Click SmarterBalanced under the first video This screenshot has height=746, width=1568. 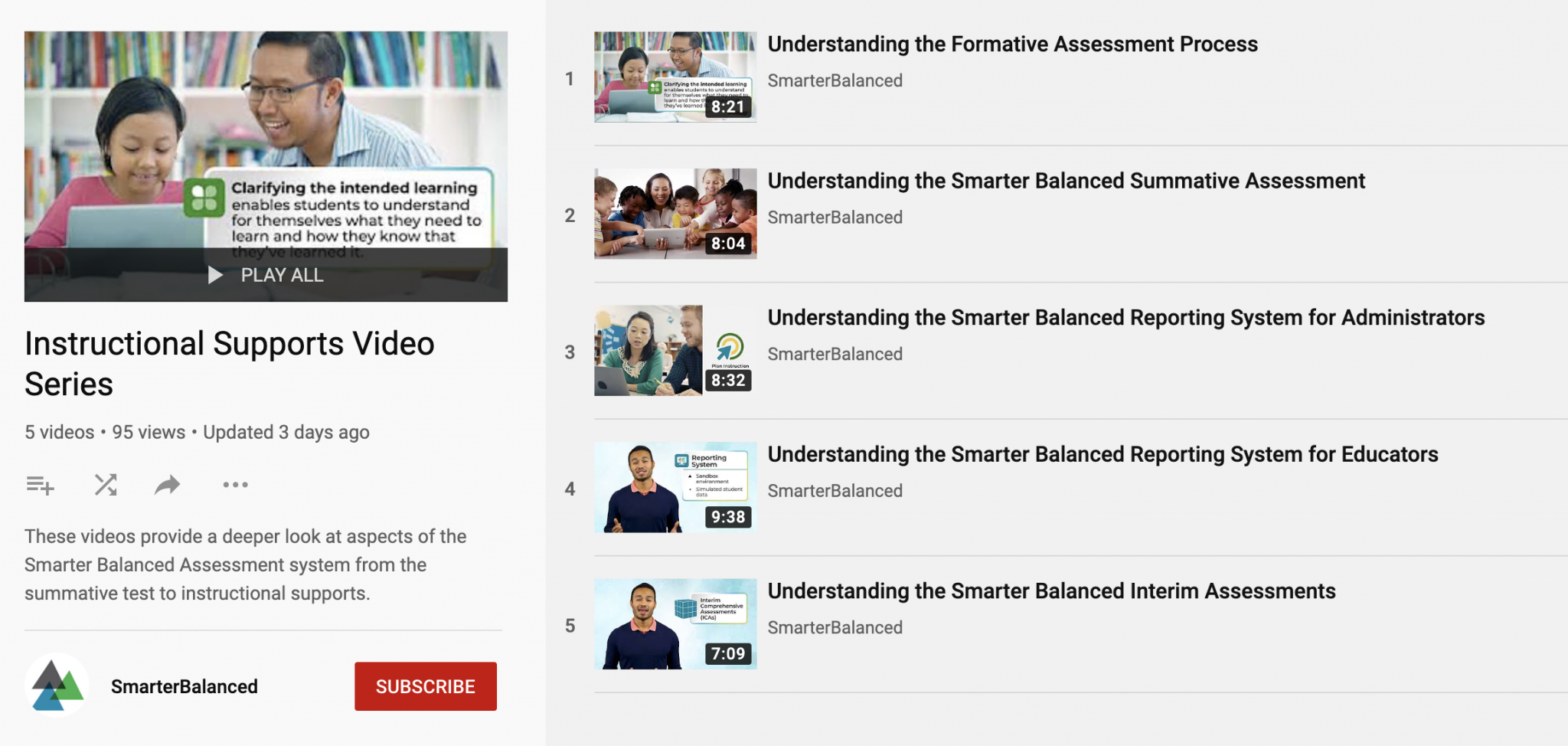[x=835, y=80]
